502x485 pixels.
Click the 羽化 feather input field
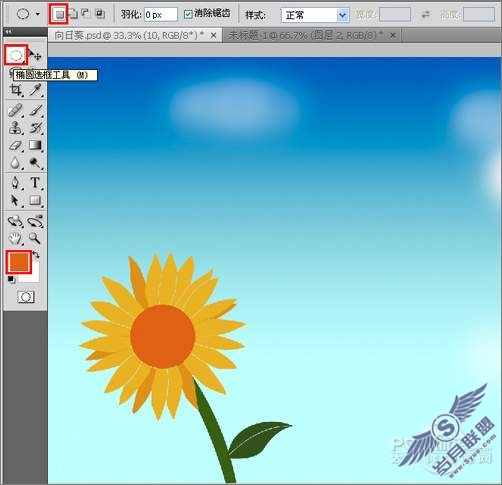coord(161,15)
